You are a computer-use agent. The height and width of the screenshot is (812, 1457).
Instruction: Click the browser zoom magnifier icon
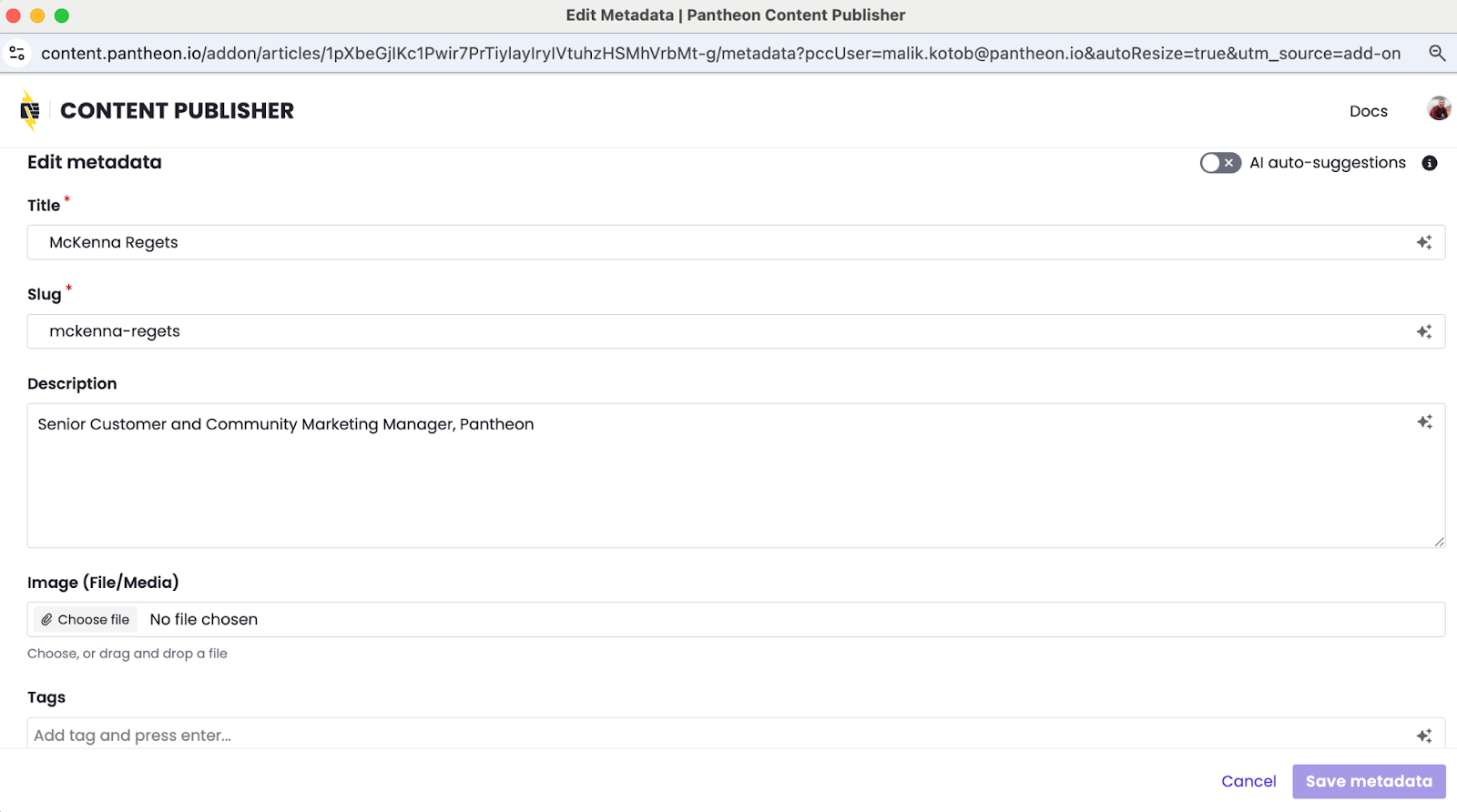[1437, 53]
